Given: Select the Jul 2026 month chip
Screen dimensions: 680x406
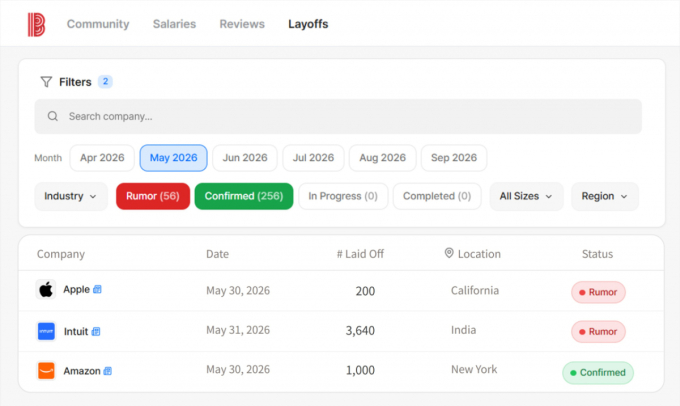Looking at the screenshot, I should coord(313,158).
